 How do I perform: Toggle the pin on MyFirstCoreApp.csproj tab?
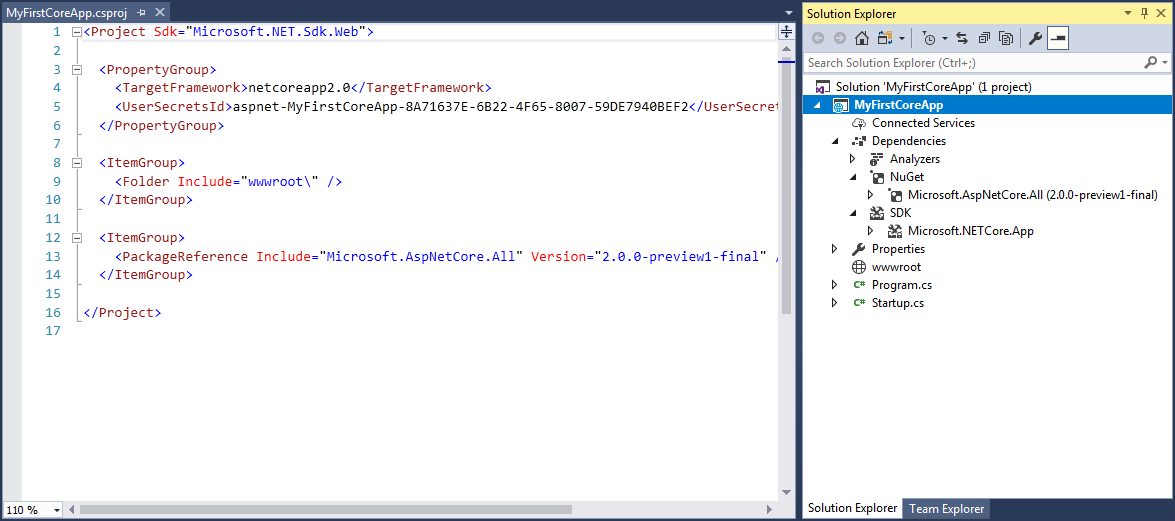pos(142,13)
